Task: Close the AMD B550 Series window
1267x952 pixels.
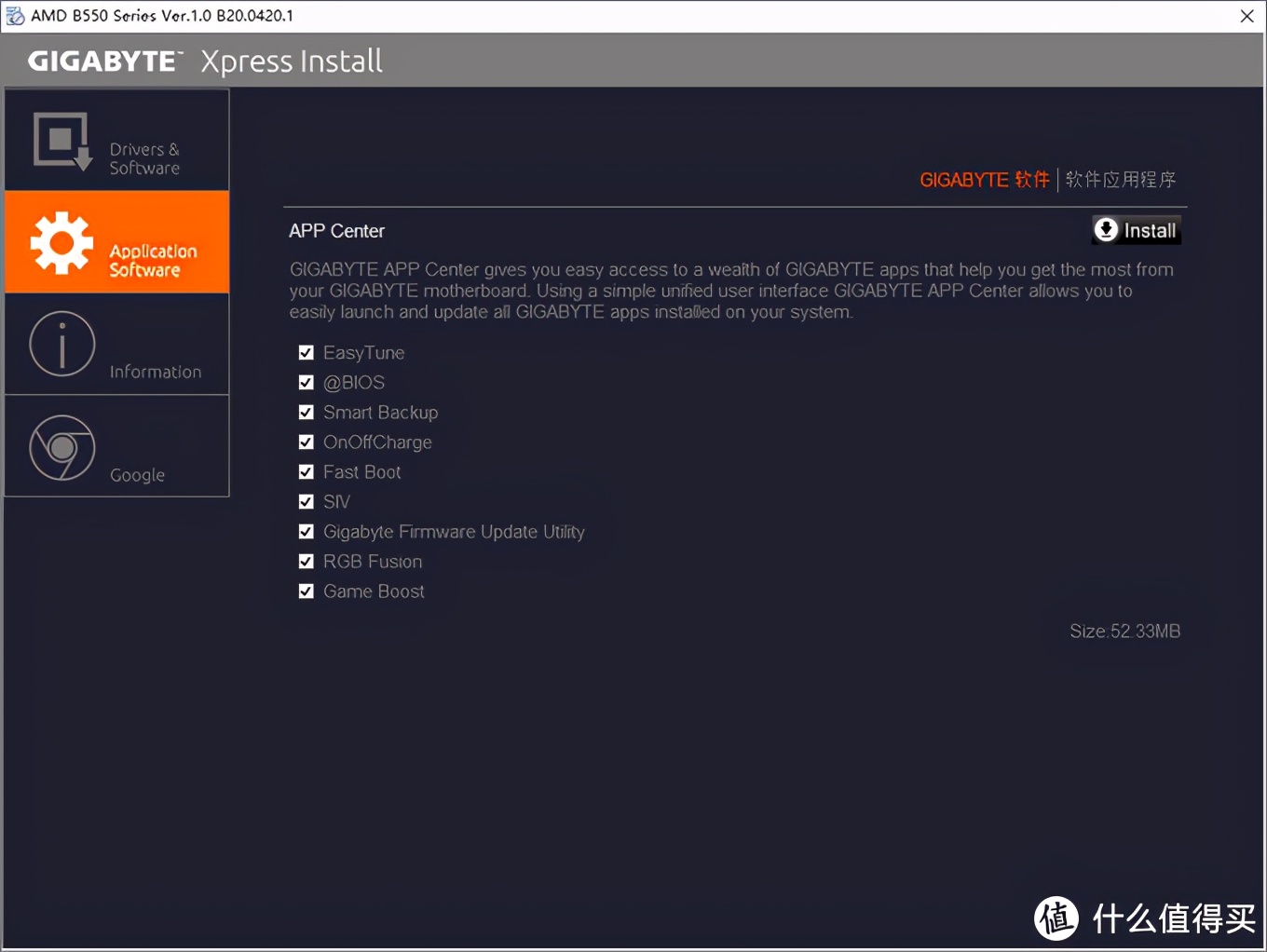Action: tap(1247, 16)
